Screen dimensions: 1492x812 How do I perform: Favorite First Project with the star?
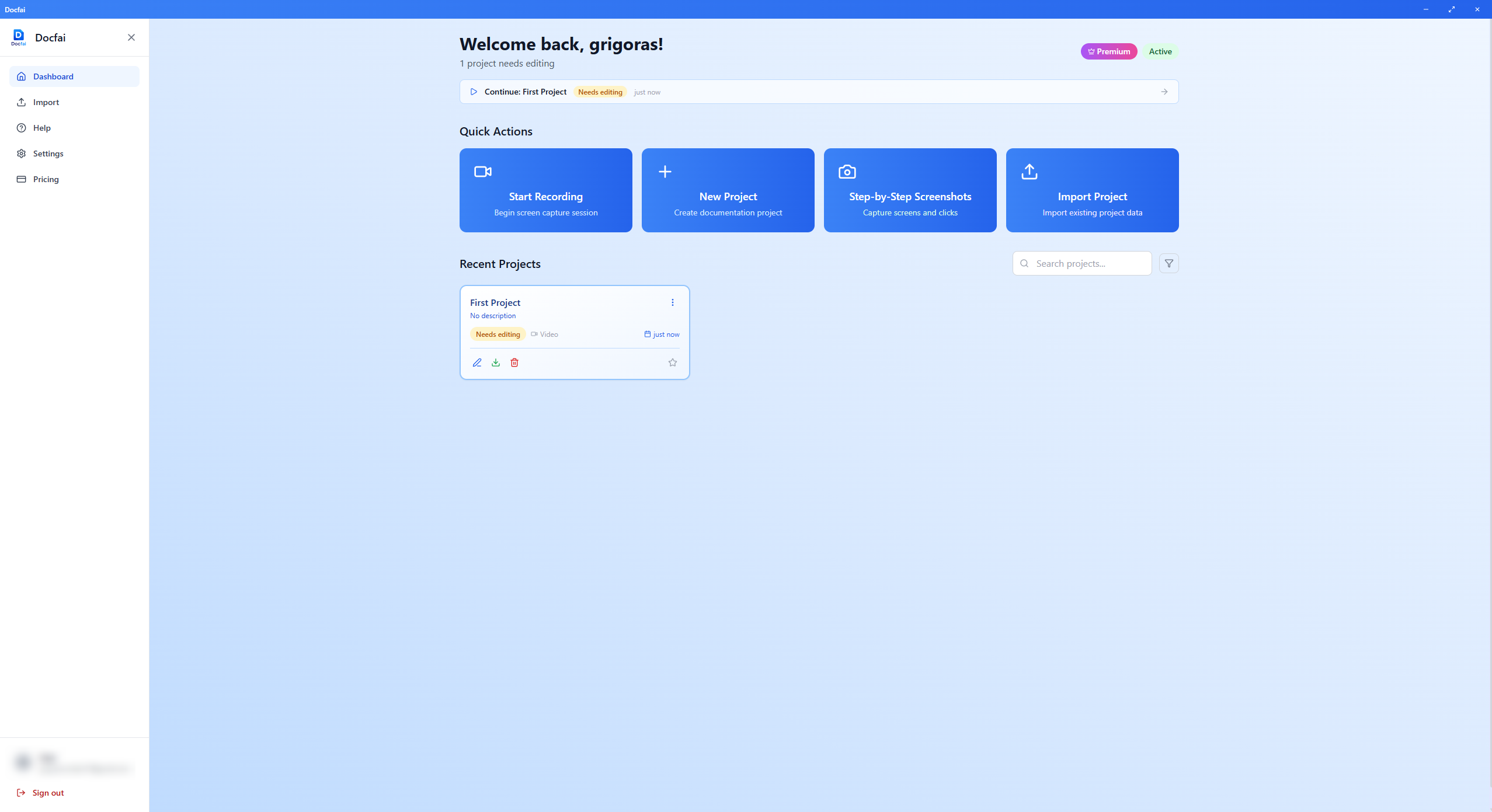[673, 363]
